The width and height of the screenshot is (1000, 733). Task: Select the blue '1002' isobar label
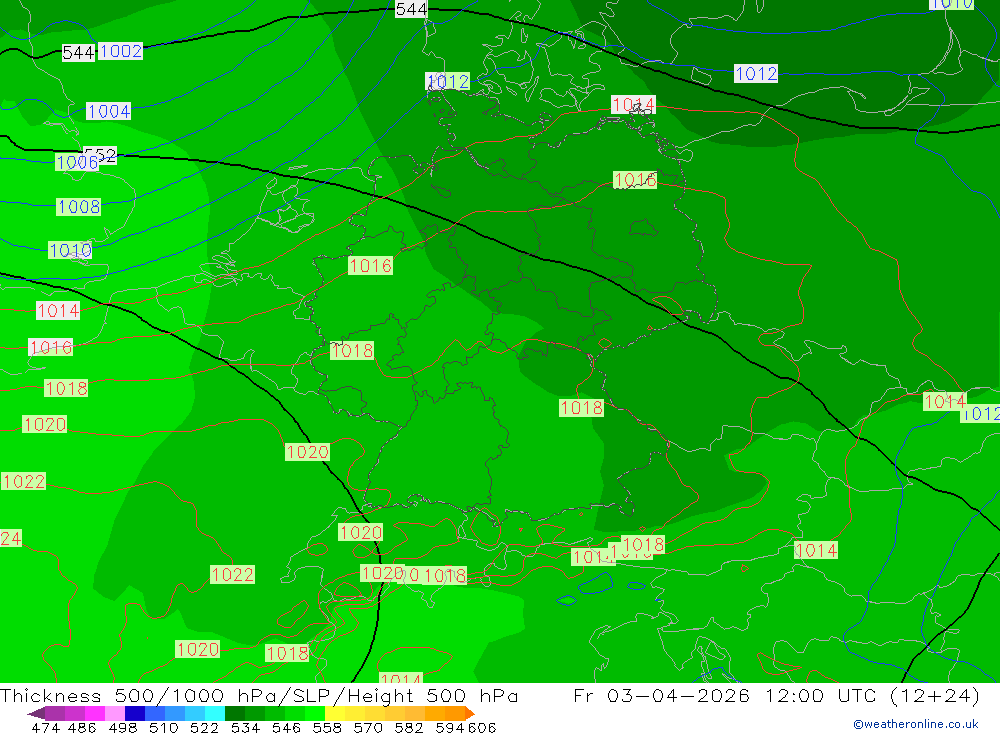pos(121,51)
